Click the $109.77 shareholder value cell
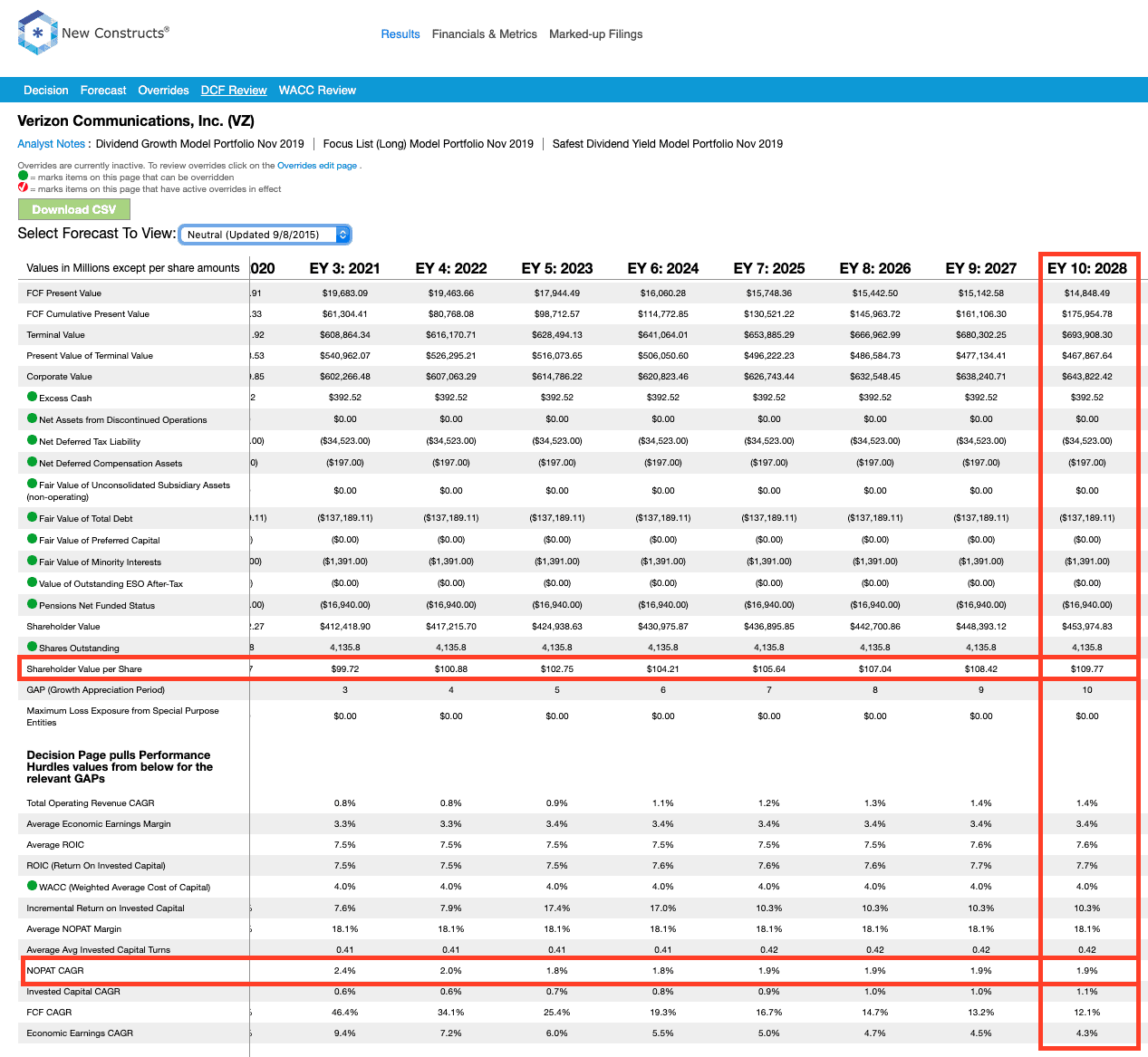The image size is (1148, 1057). (x=1087, y=669)
